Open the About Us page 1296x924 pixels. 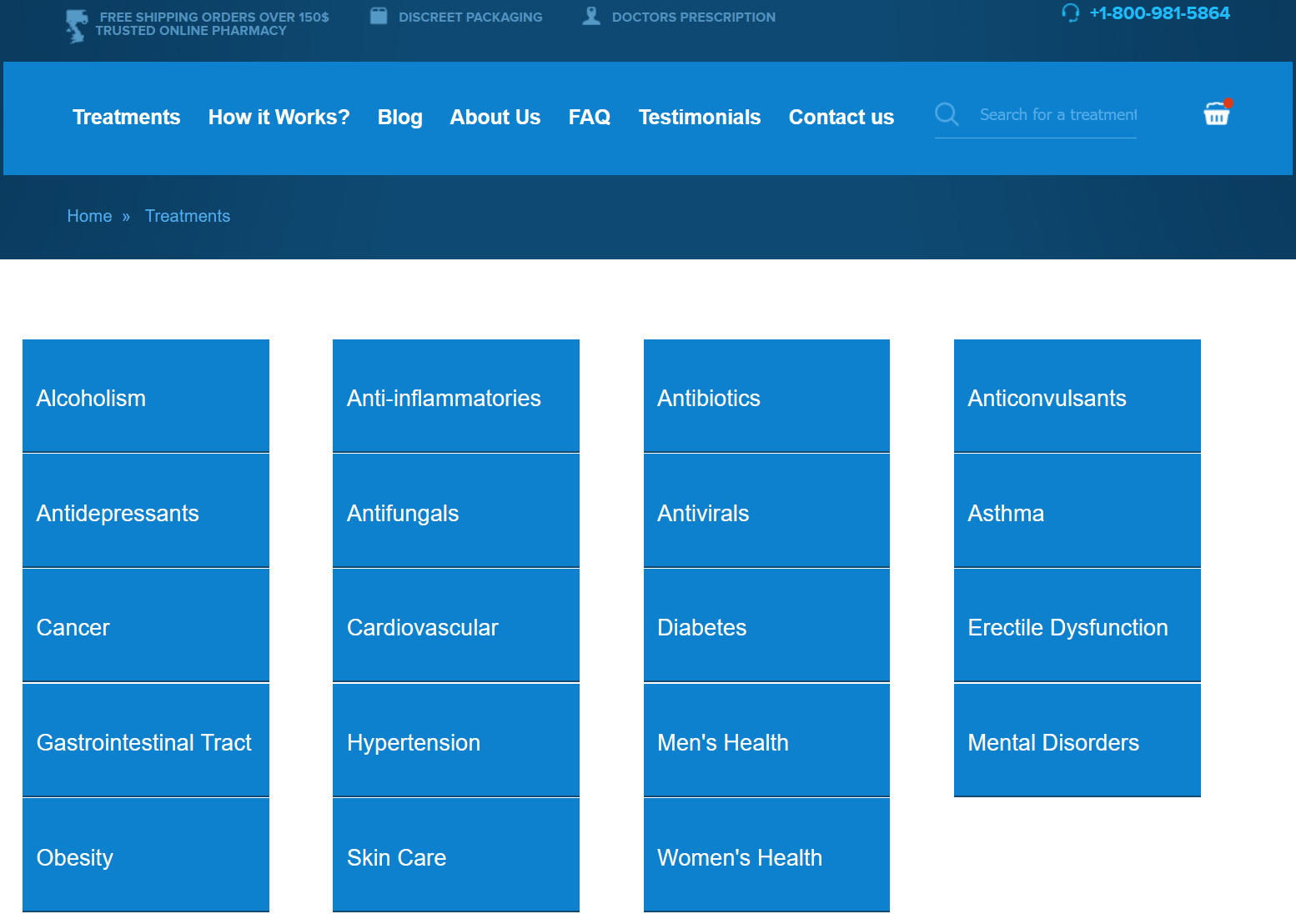495,118
